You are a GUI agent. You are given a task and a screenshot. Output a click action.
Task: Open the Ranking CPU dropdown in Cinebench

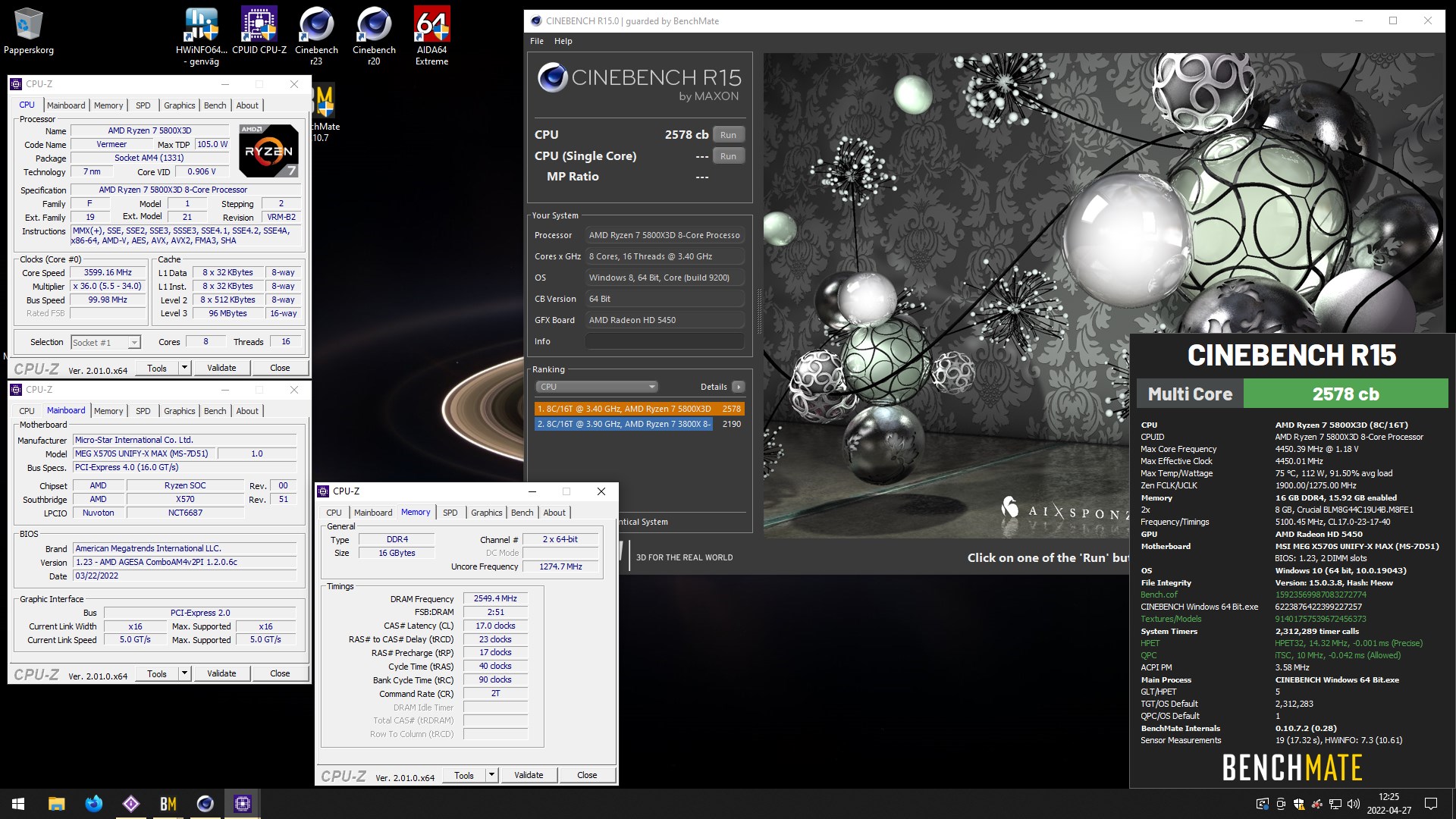[596, 387]
